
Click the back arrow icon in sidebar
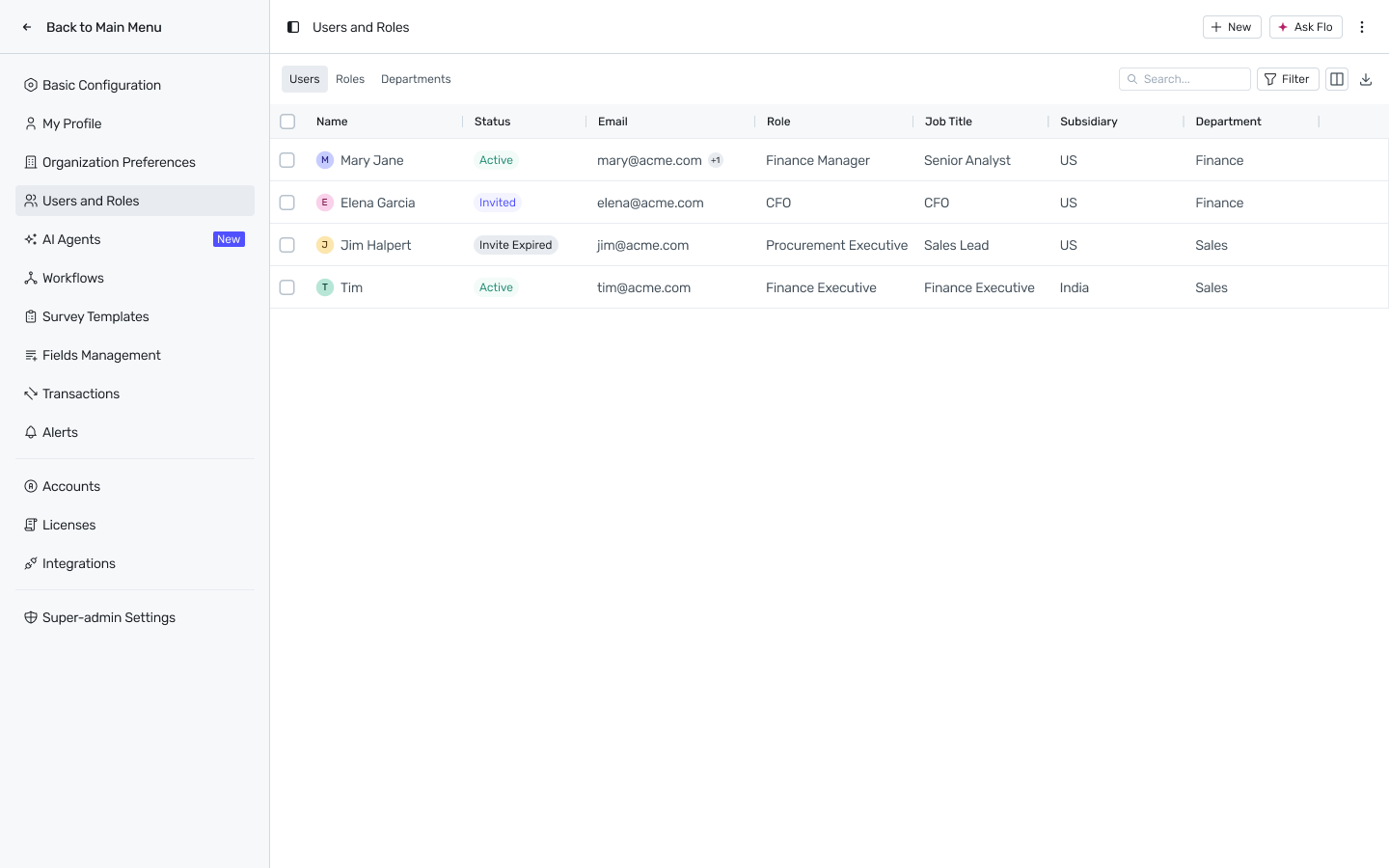click(27, 27)
